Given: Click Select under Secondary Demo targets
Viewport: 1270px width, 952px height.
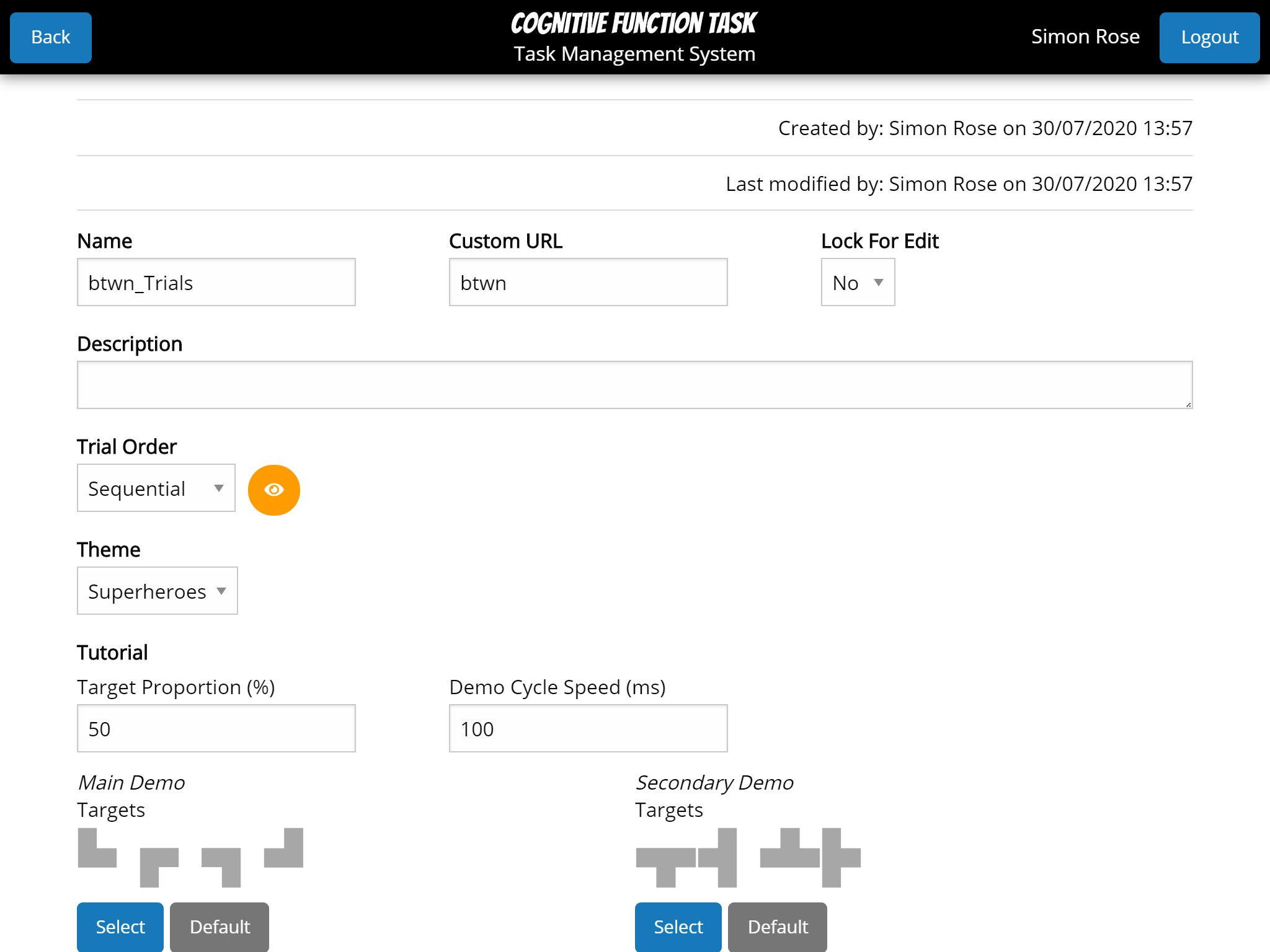Looking at the screenshot, I should tap(678, 927).
